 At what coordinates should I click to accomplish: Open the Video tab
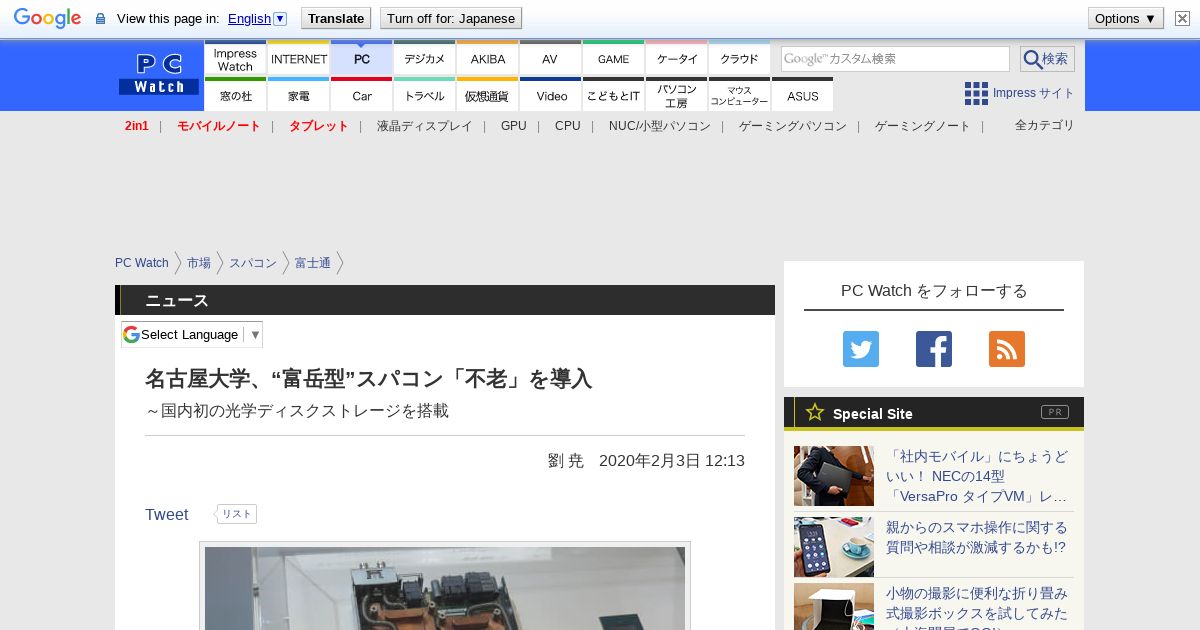pos(550,95)
